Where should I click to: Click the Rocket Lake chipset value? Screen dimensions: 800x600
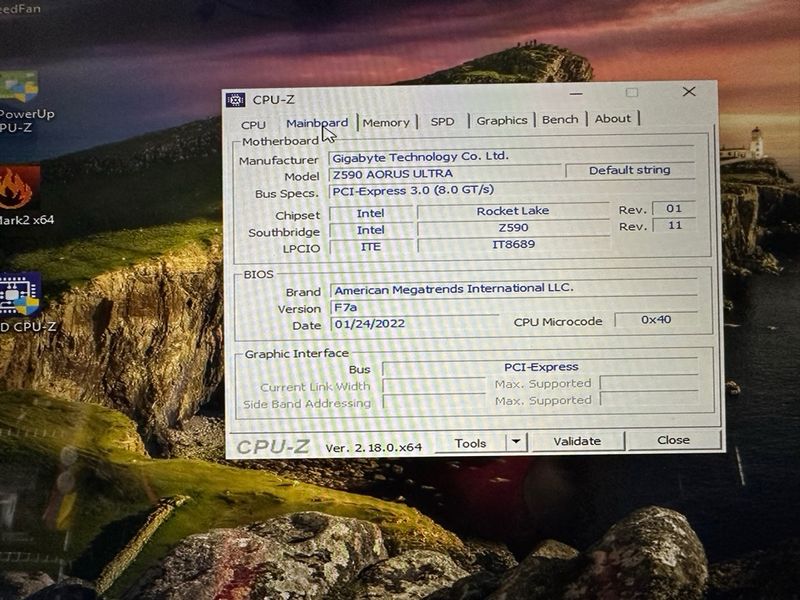pyautogui.click(x=513, y=211)
